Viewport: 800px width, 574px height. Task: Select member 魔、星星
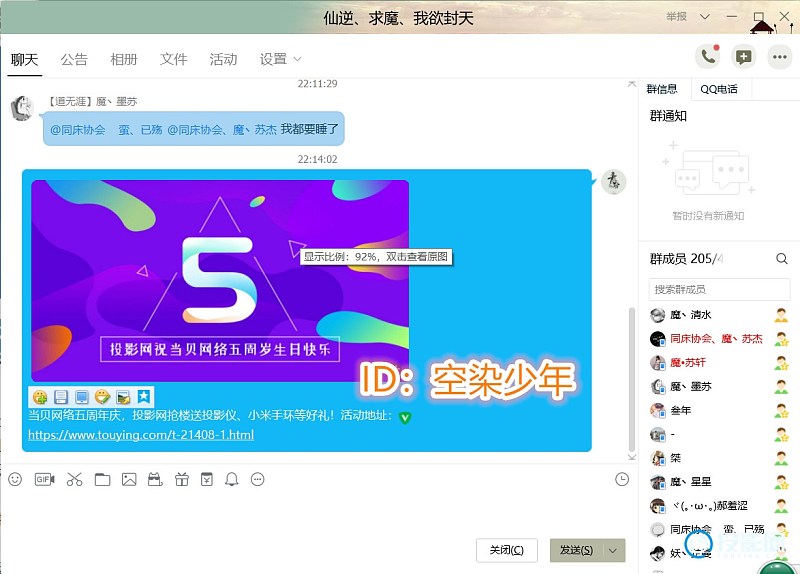(719, 482)
